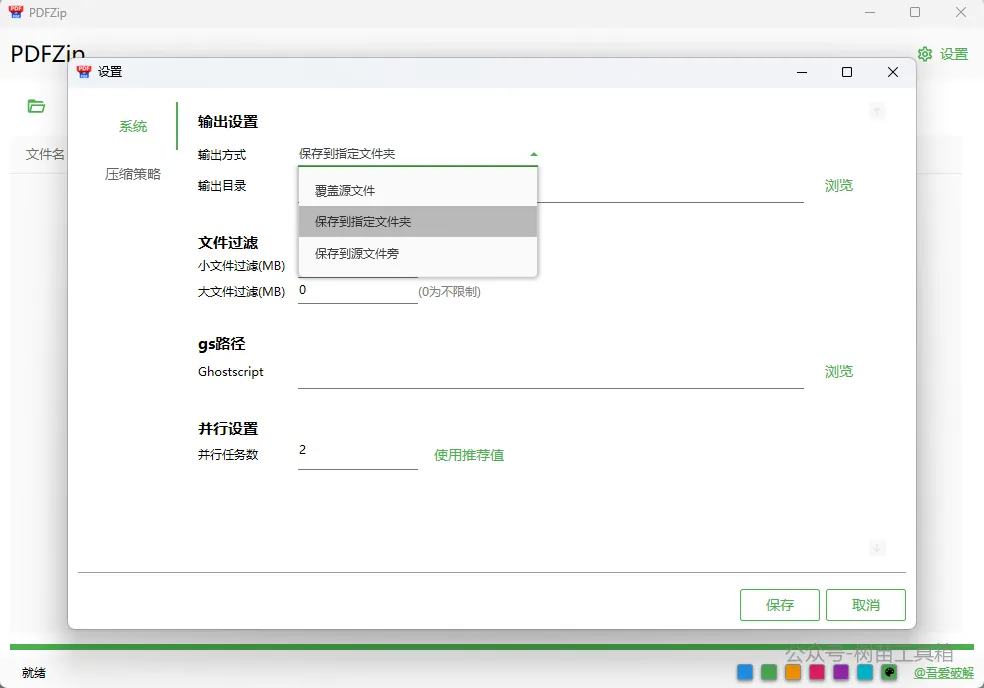
Task: Focus the 大文件过滤(MB) input field
Action: 358,291
